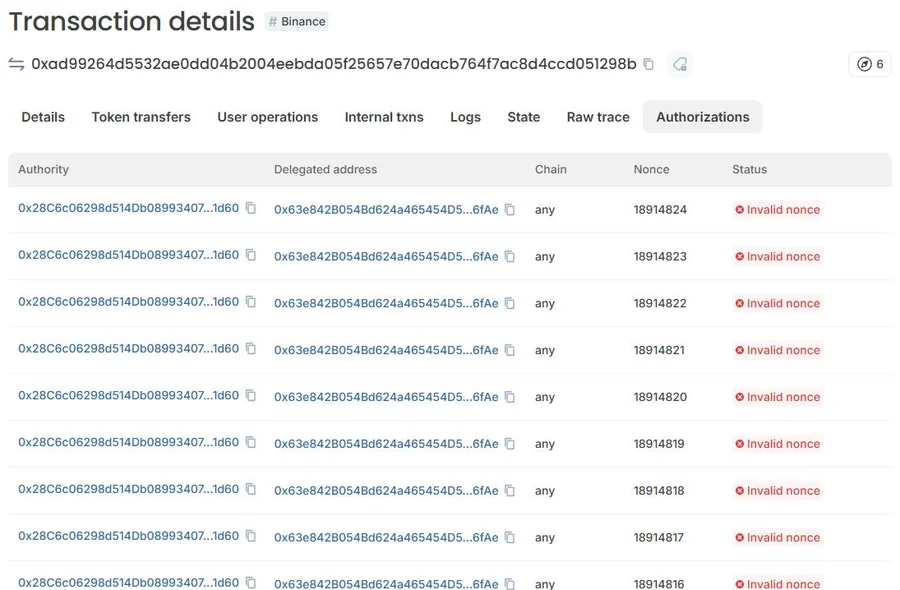Click Invalid nonce status for nonce 18914824

(778, 210)
